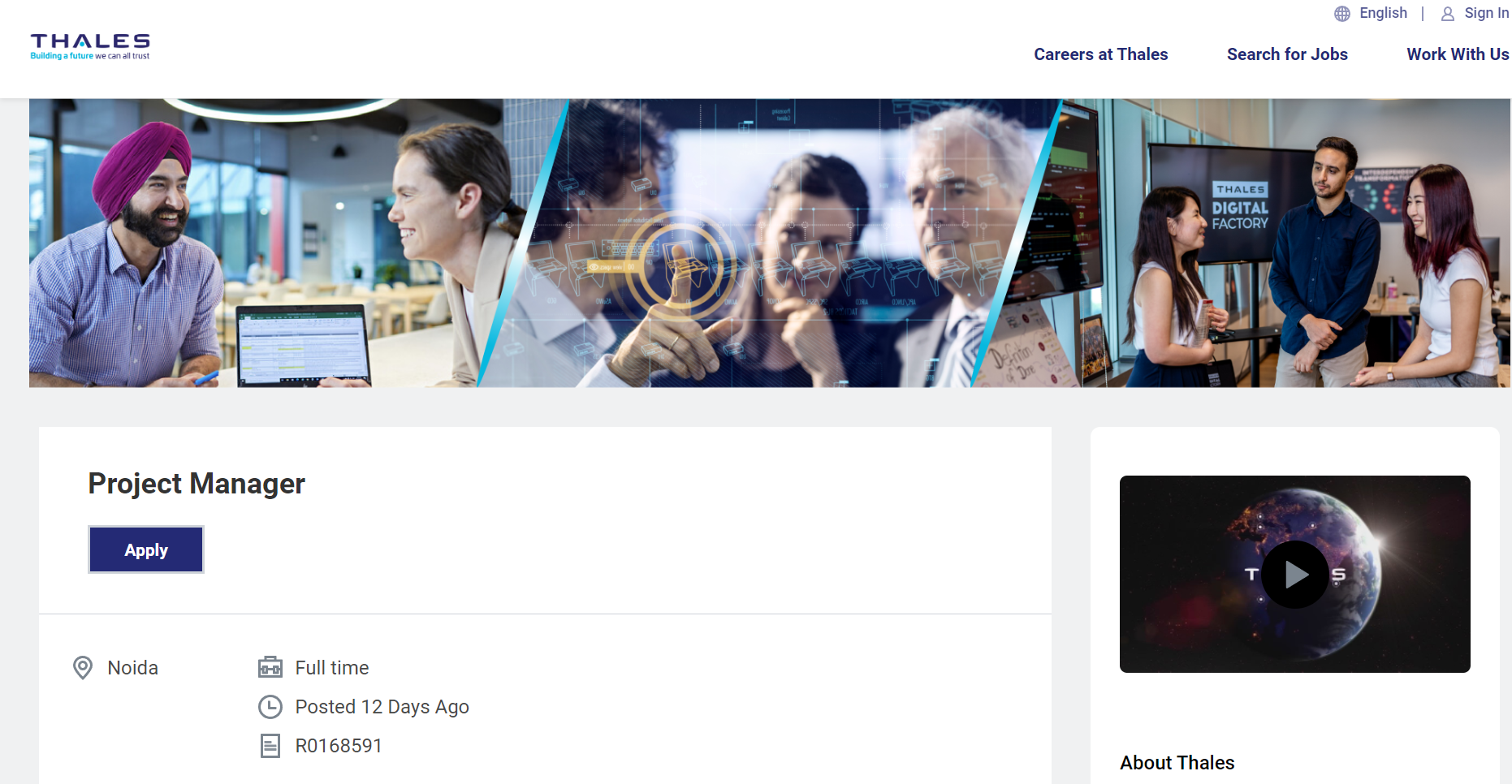Play the About Thales video
Image resolution: width=1512 pixels, height=784 pixels.
pos(1295,575)
